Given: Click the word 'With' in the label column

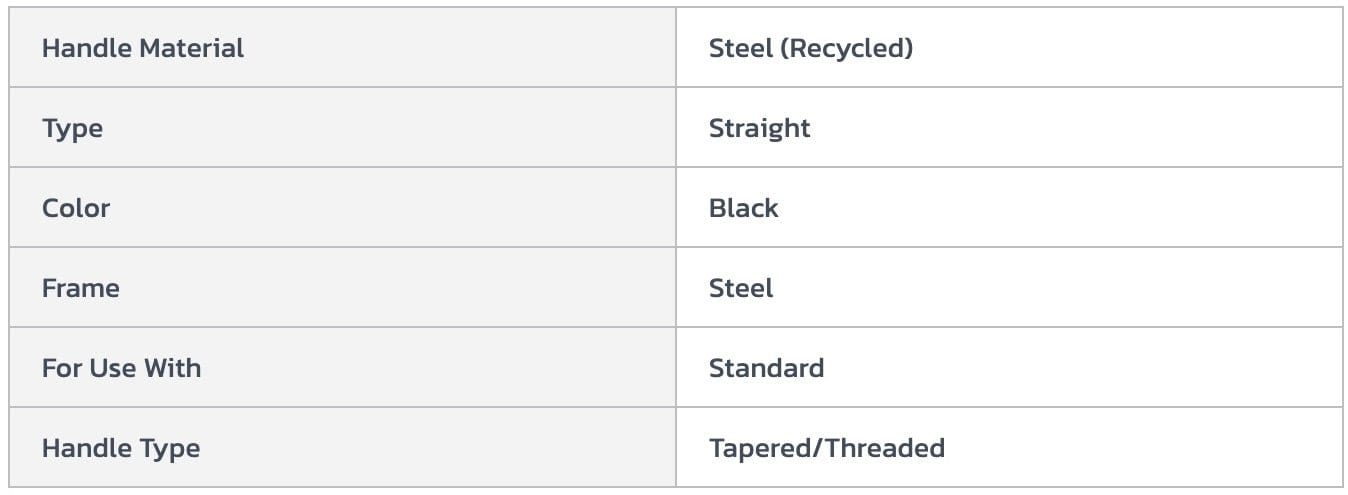Looking at the screenshot, I should (x=173, y=368).
